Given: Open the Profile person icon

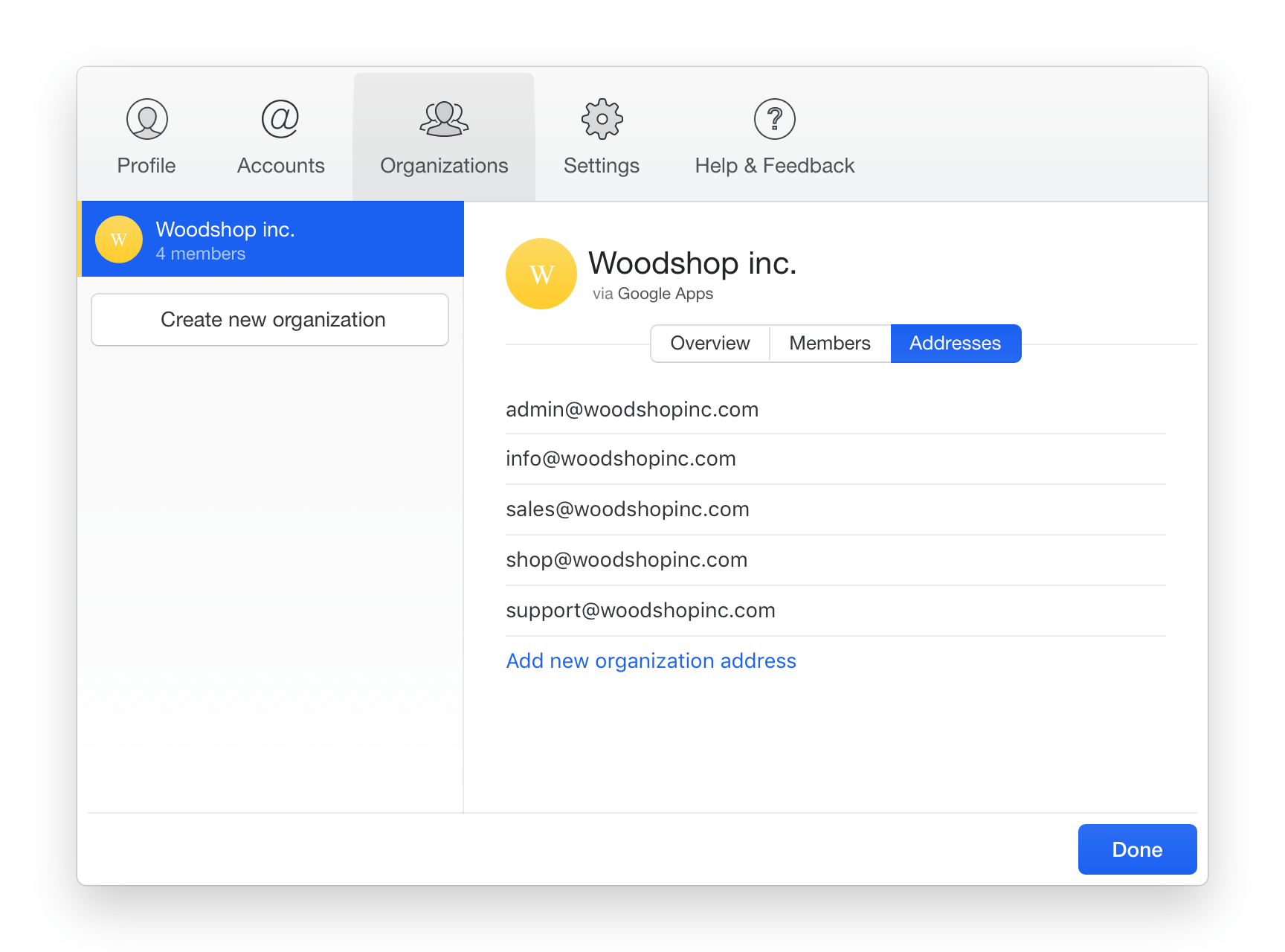Looking at the screenshot, I should (x=146, y=119).
